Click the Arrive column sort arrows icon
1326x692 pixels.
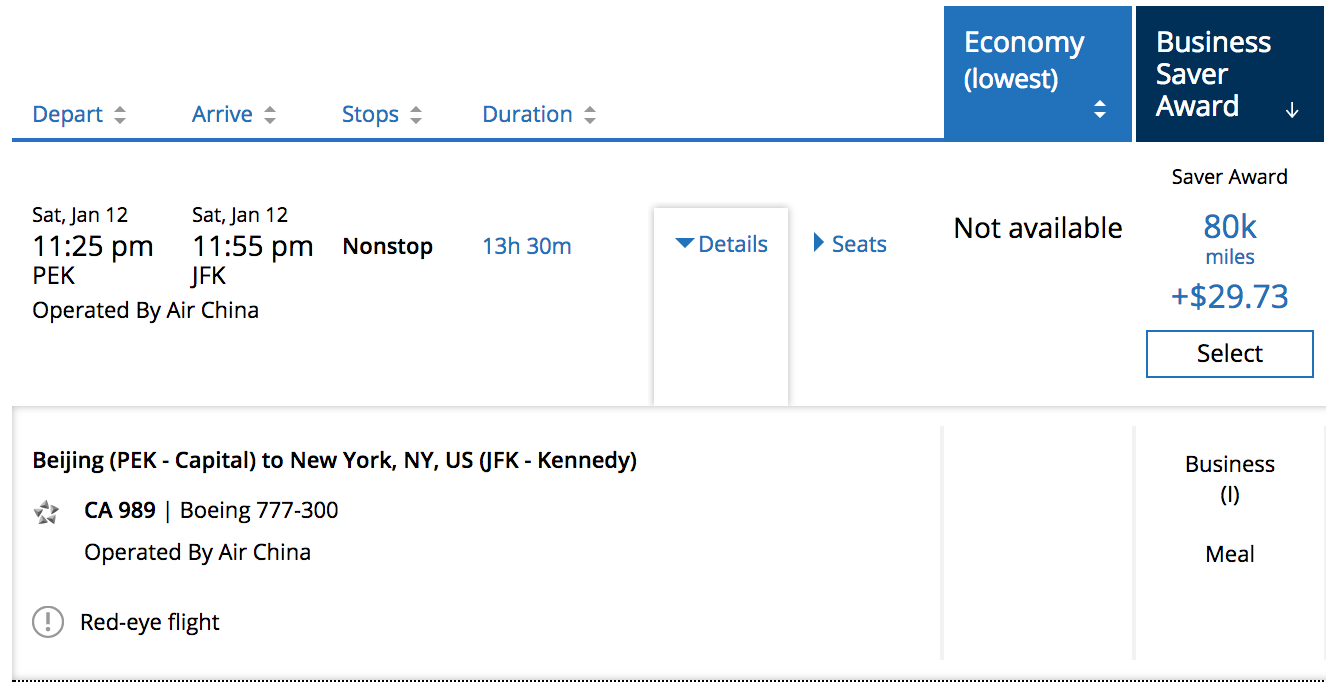click(270, 115)
